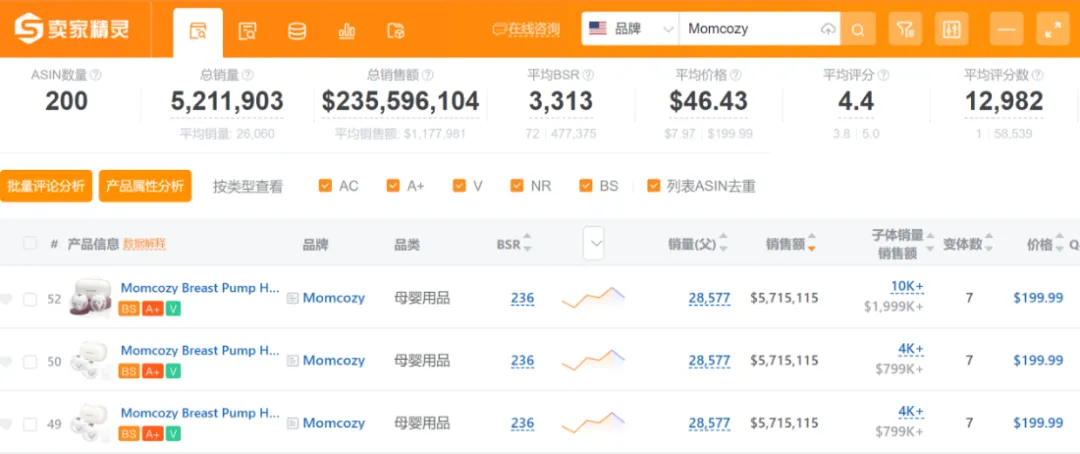Viewport: 1080px width, 454px height.
Task: Sort by 销量(父) column arrows
Action: click(723, 243)
